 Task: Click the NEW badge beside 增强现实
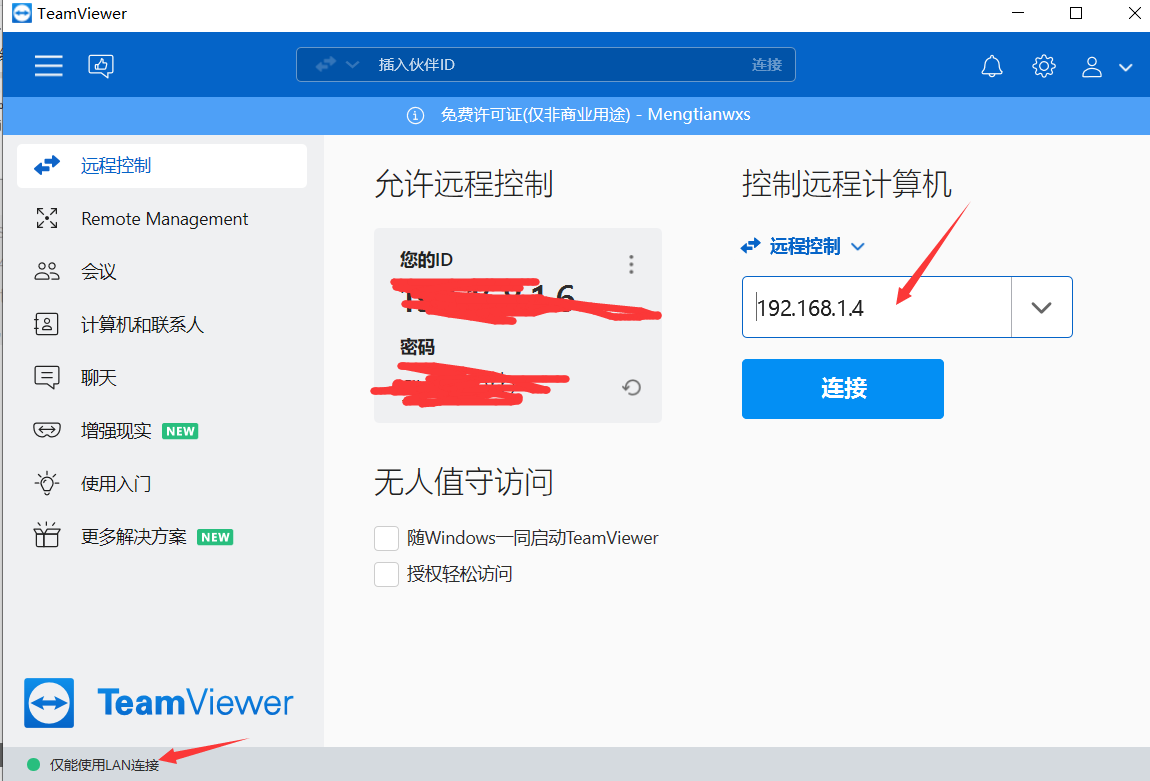coord(180,431)
